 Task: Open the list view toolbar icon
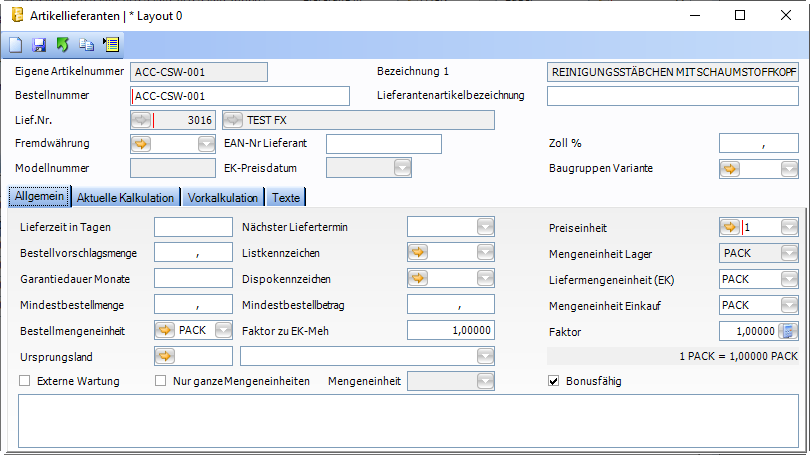(x=110, y=45)
